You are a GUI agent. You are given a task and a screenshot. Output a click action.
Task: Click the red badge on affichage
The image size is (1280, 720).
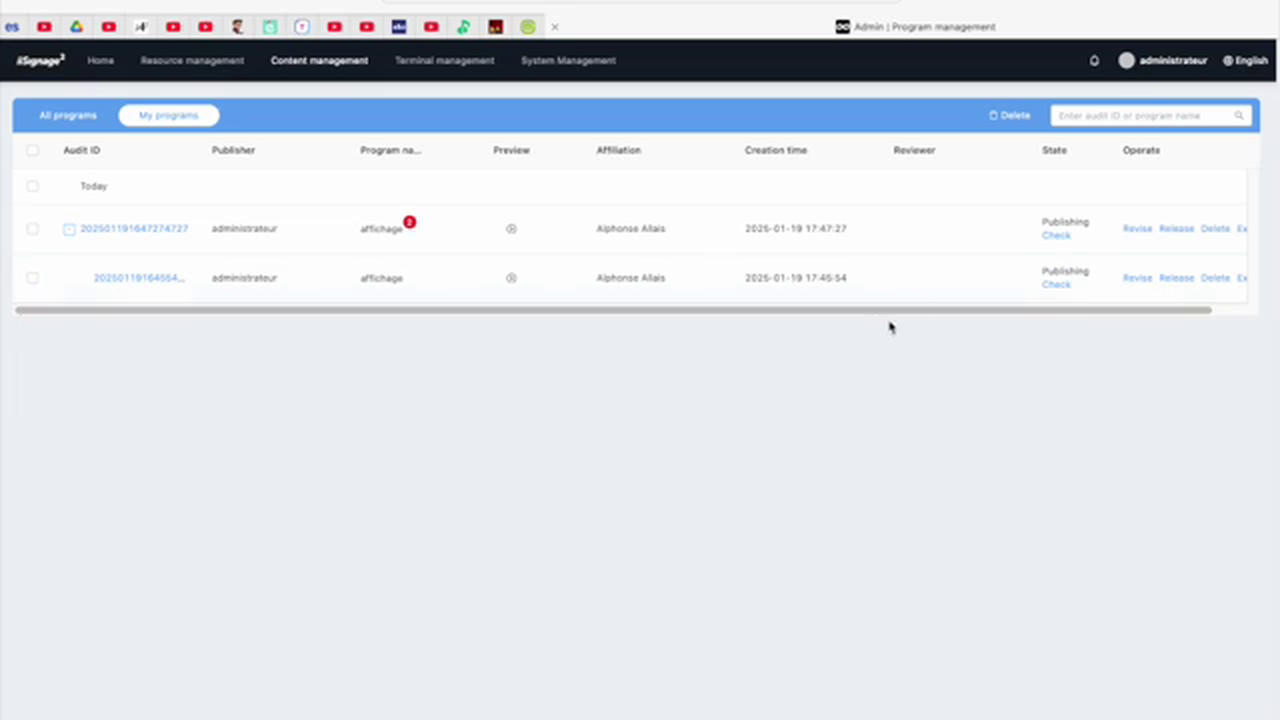point(409,222)
